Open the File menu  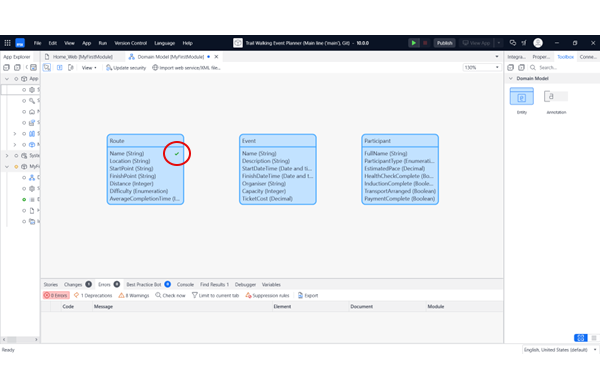point(37,43)
